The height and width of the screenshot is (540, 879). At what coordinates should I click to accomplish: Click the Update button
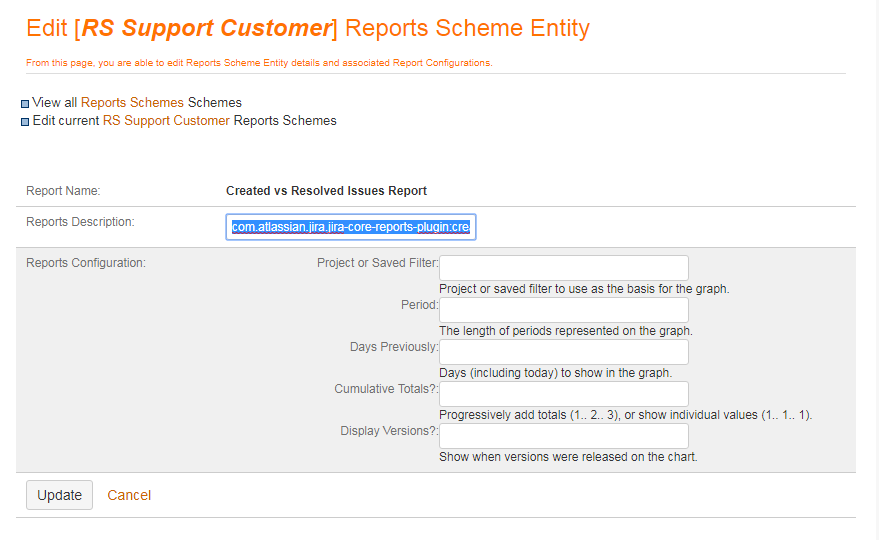59,495
